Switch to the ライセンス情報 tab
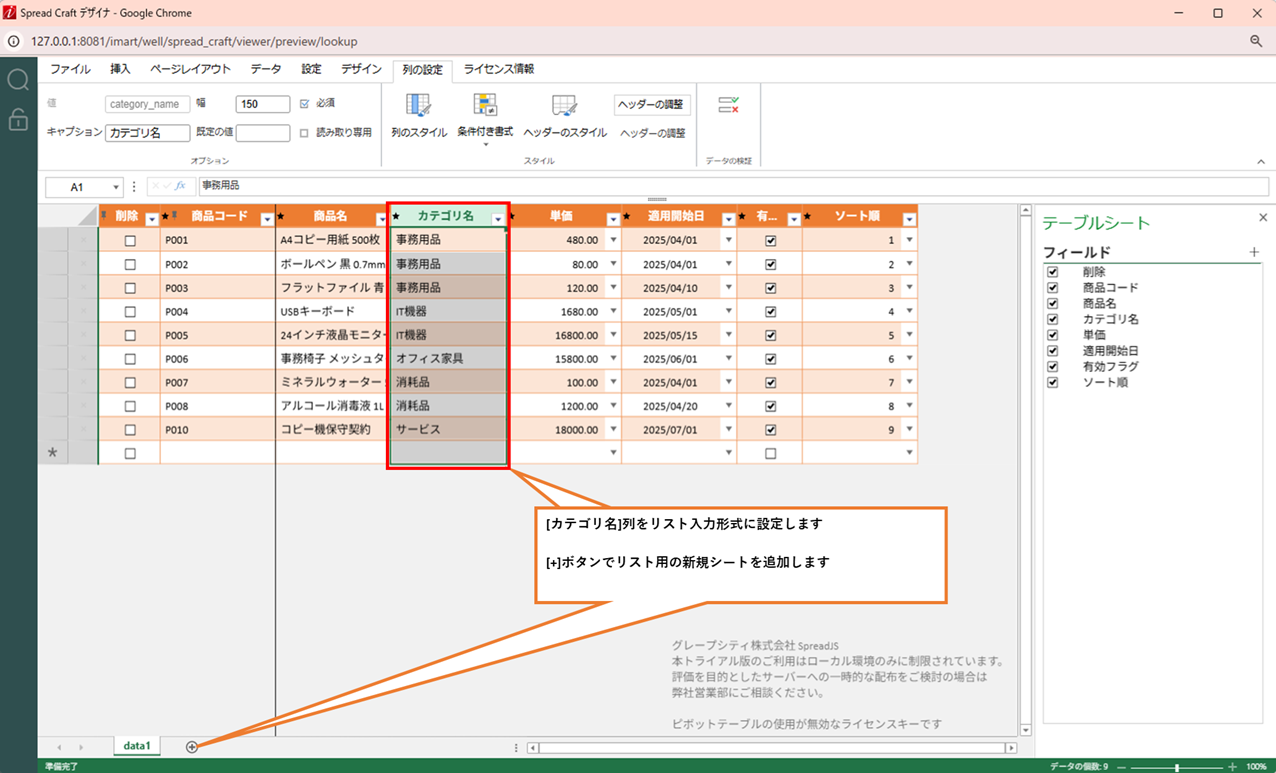Image resolution: width=1276 pixels, height=773 pixels. (x=498, y=69)
